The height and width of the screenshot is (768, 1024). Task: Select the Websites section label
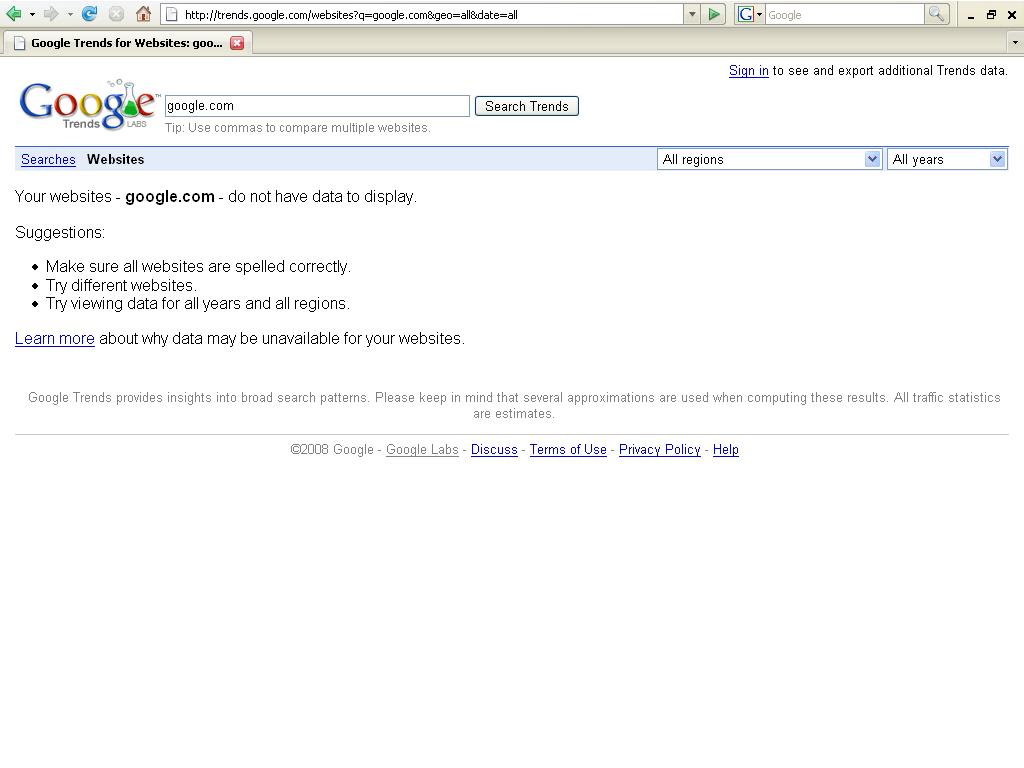[116, 159]
